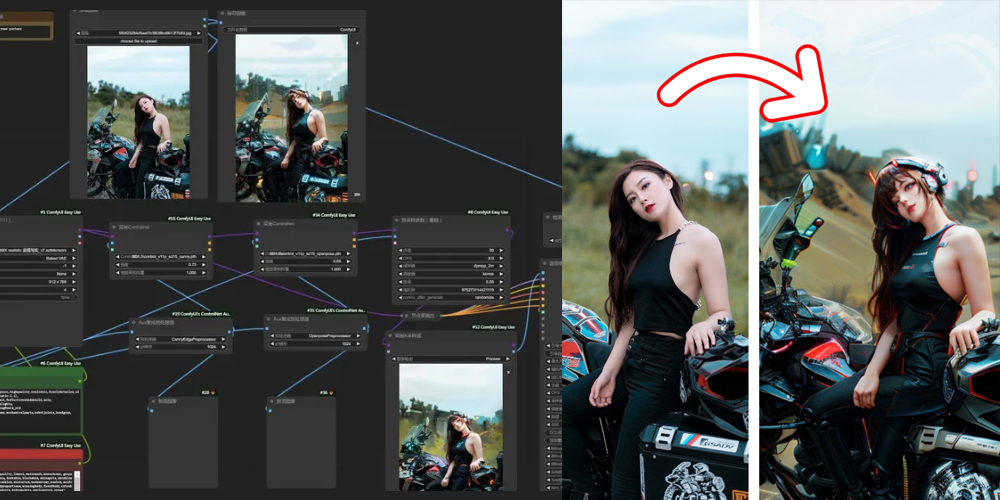
Task: Collapse the #52 sampler node via title dot
Action: pos(391,335)
